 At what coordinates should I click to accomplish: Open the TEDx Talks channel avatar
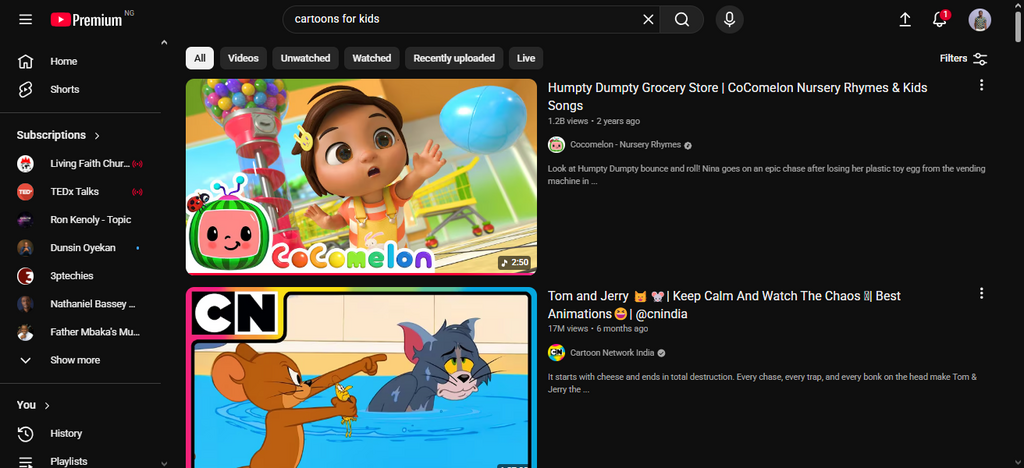tap(25, 192)
